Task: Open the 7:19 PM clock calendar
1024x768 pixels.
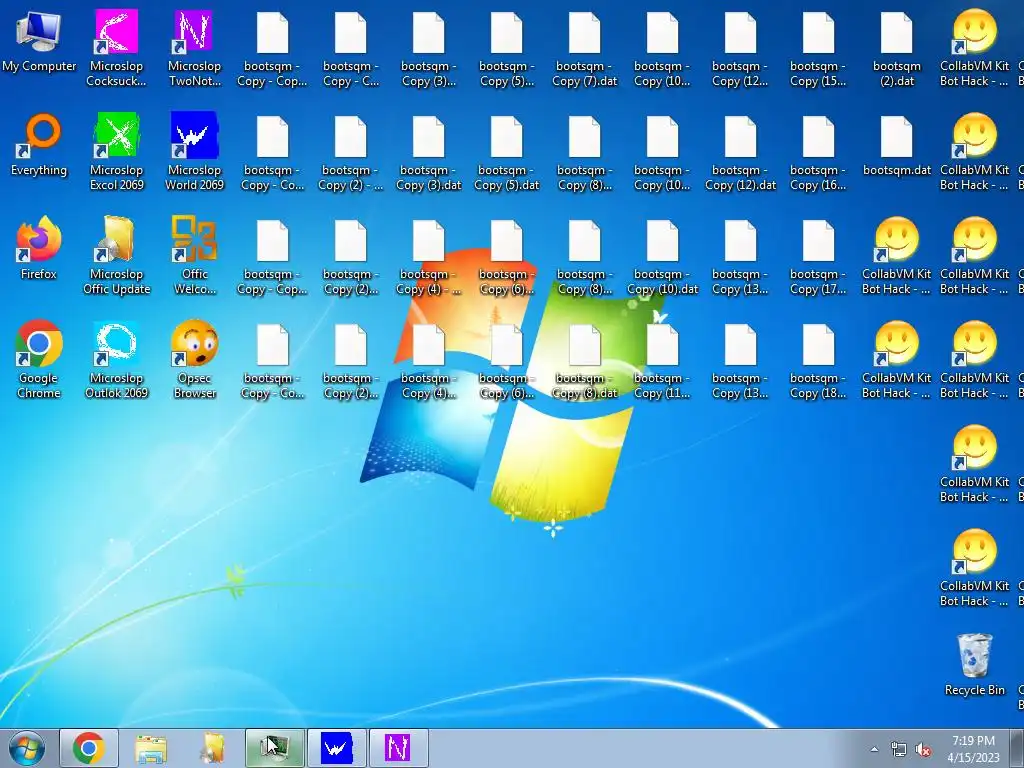Action: [x=973, y=749]
